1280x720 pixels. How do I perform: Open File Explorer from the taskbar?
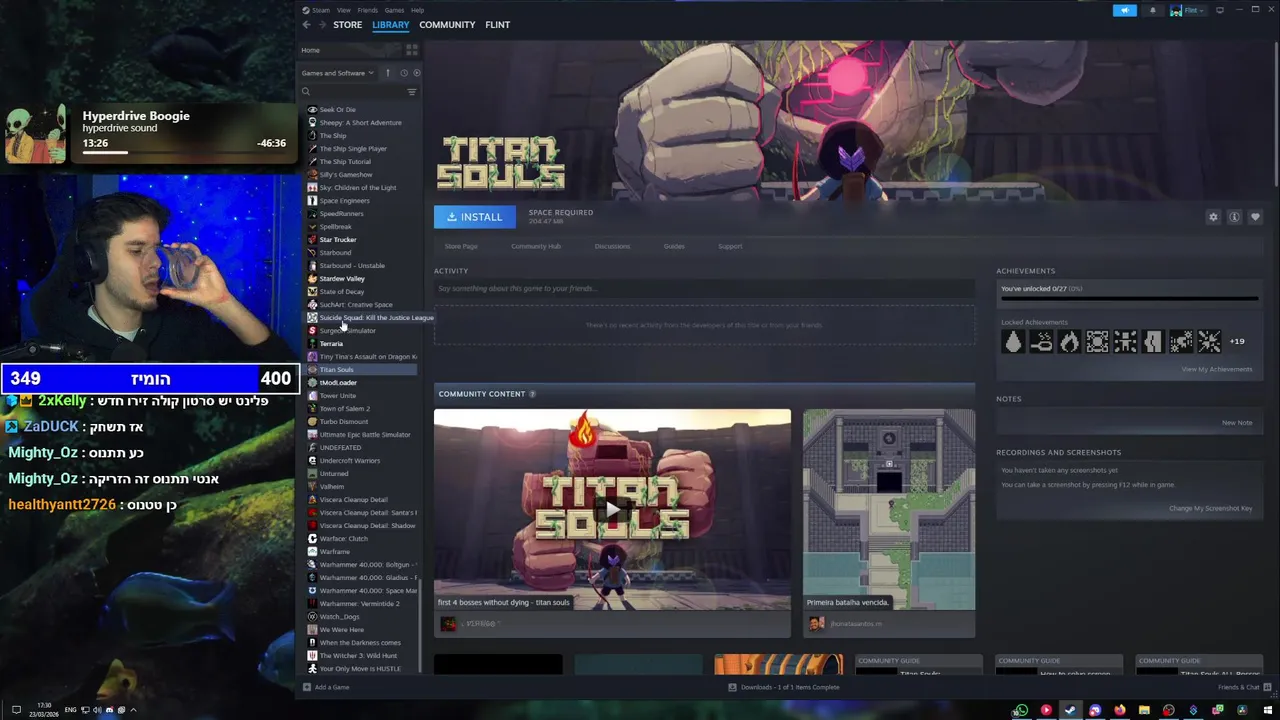(x=1144, y=710)
